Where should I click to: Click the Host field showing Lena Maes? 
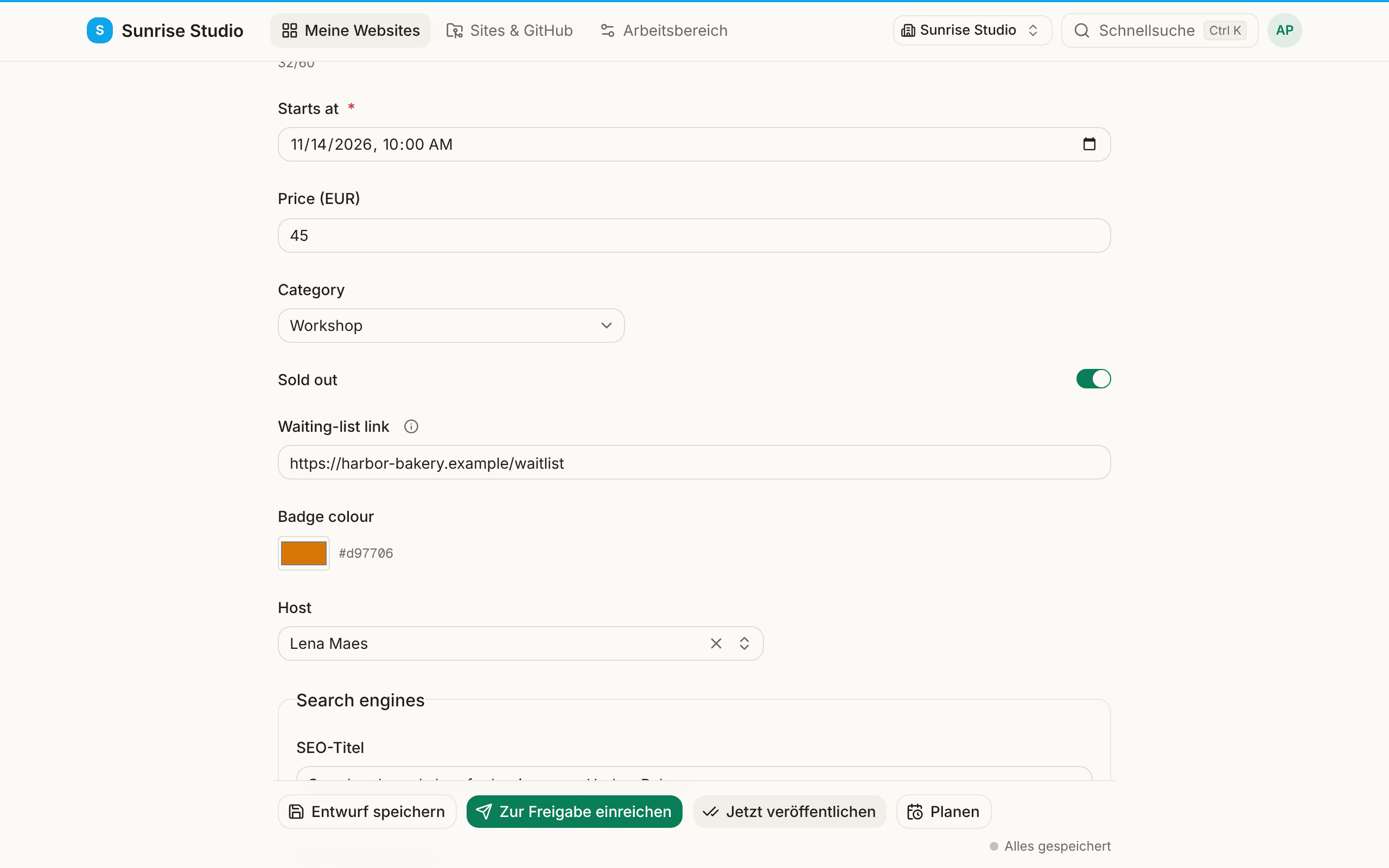[520, 643]
